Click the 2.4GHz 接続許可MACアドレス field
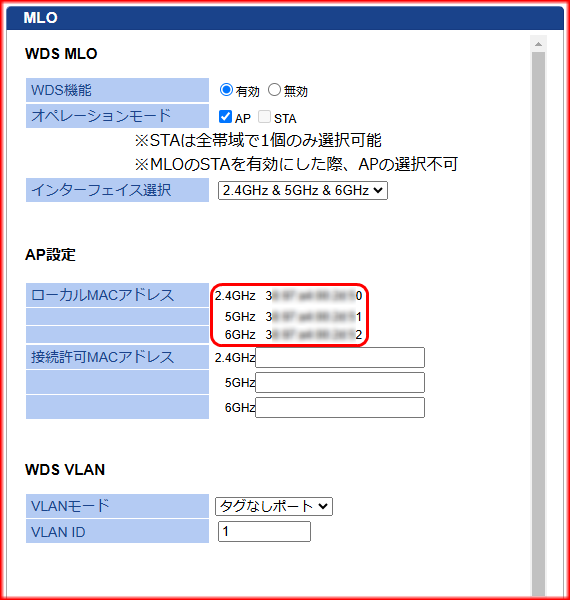 coord(340,357)
